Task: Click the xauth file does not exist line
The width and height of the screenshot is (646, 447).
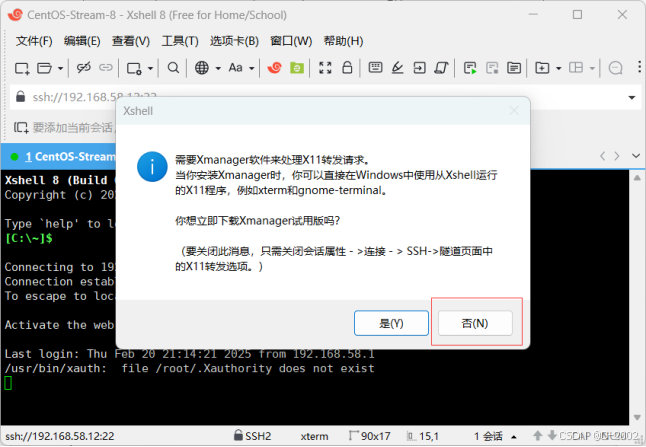Action: click(x=190, y=368)
